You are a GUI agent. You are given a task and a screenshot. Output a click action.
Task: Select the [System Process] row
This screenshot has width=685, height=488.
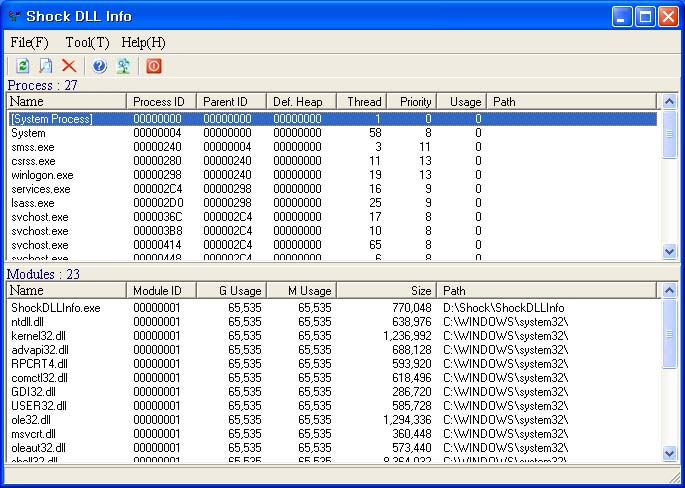click(332, 119)
